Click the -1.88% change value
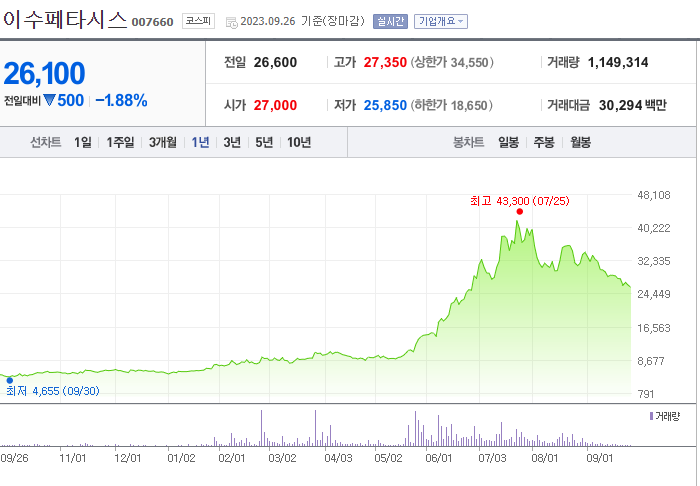This screenshot has width=700, height=486. pyautogui.click(x=121, y=100)
